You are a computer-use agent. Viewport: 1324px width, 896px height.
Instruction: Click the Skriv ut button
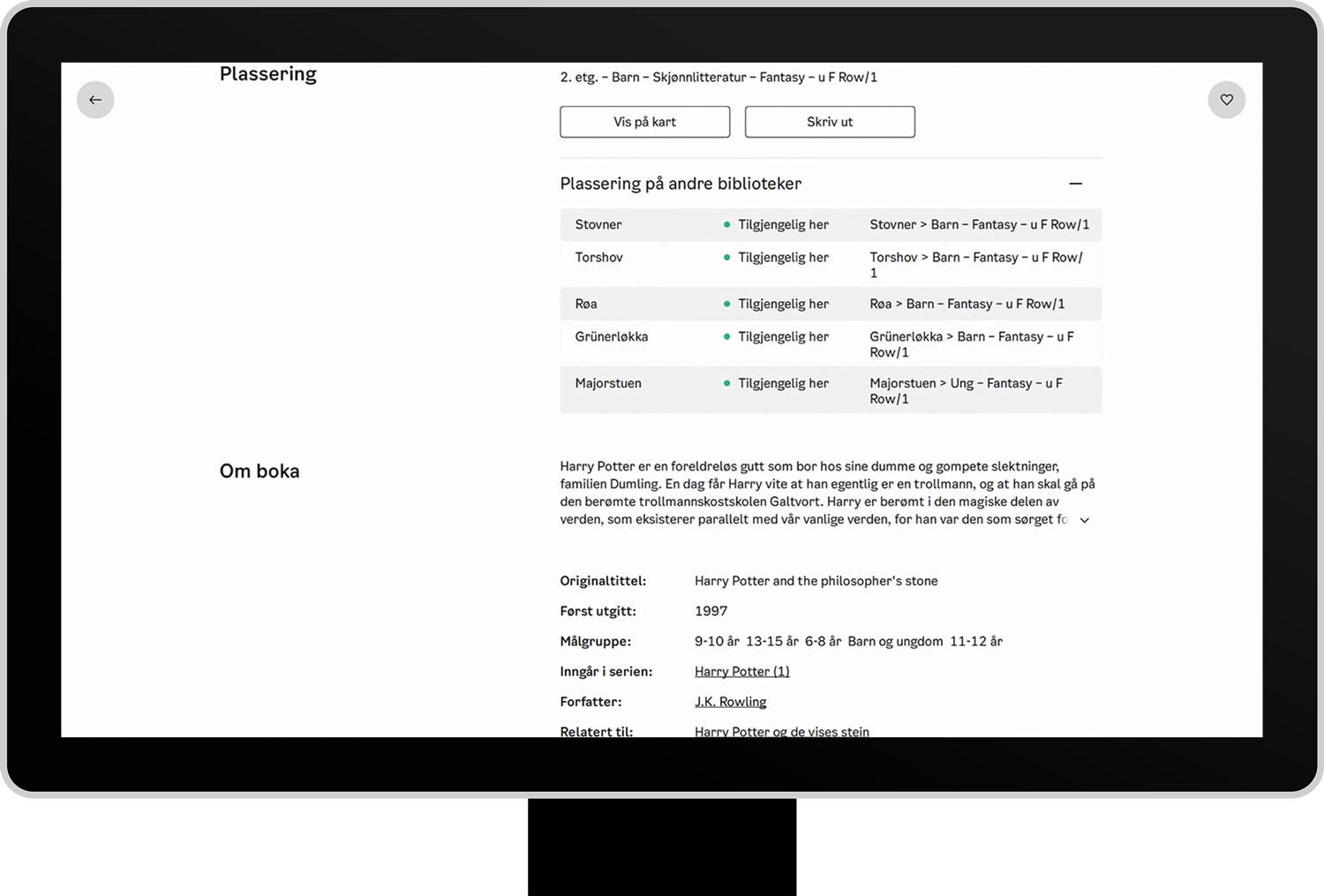pos(829,122)
